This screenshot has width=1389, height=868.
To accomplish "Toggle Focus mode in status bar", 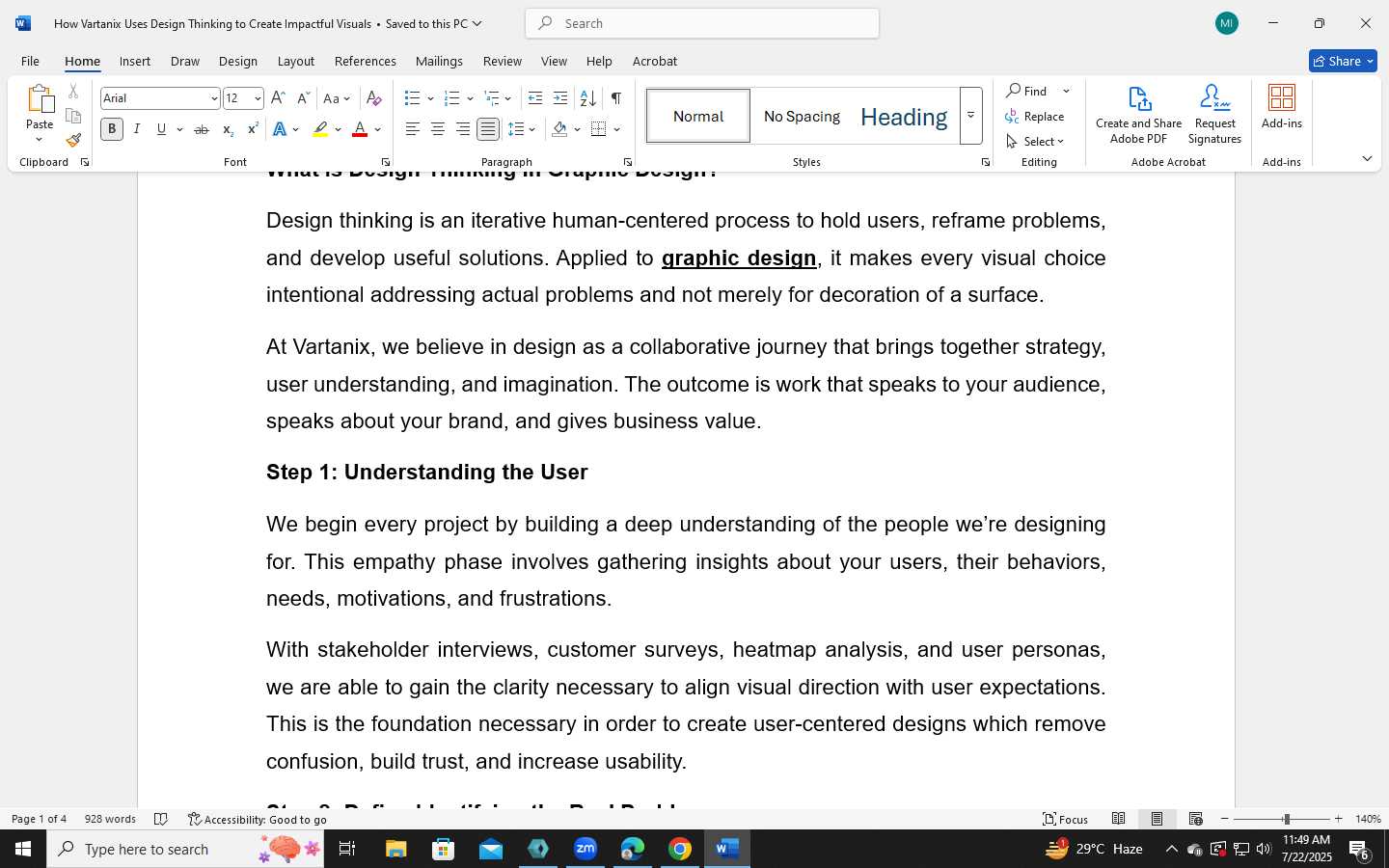I will coord(1065,819).
